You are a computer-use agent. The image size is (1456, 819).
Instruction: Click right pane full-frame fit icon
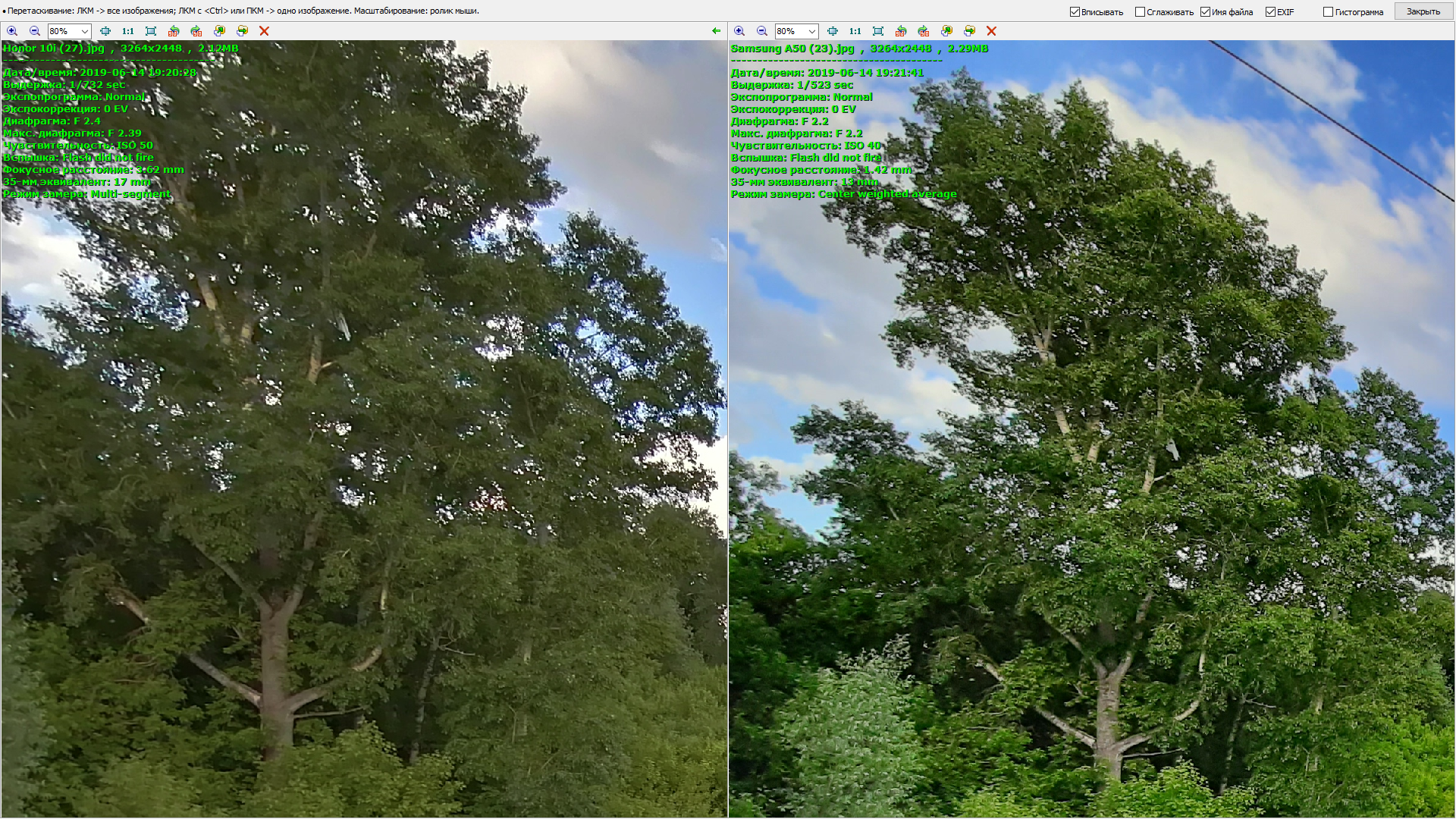tap(878, 31)
